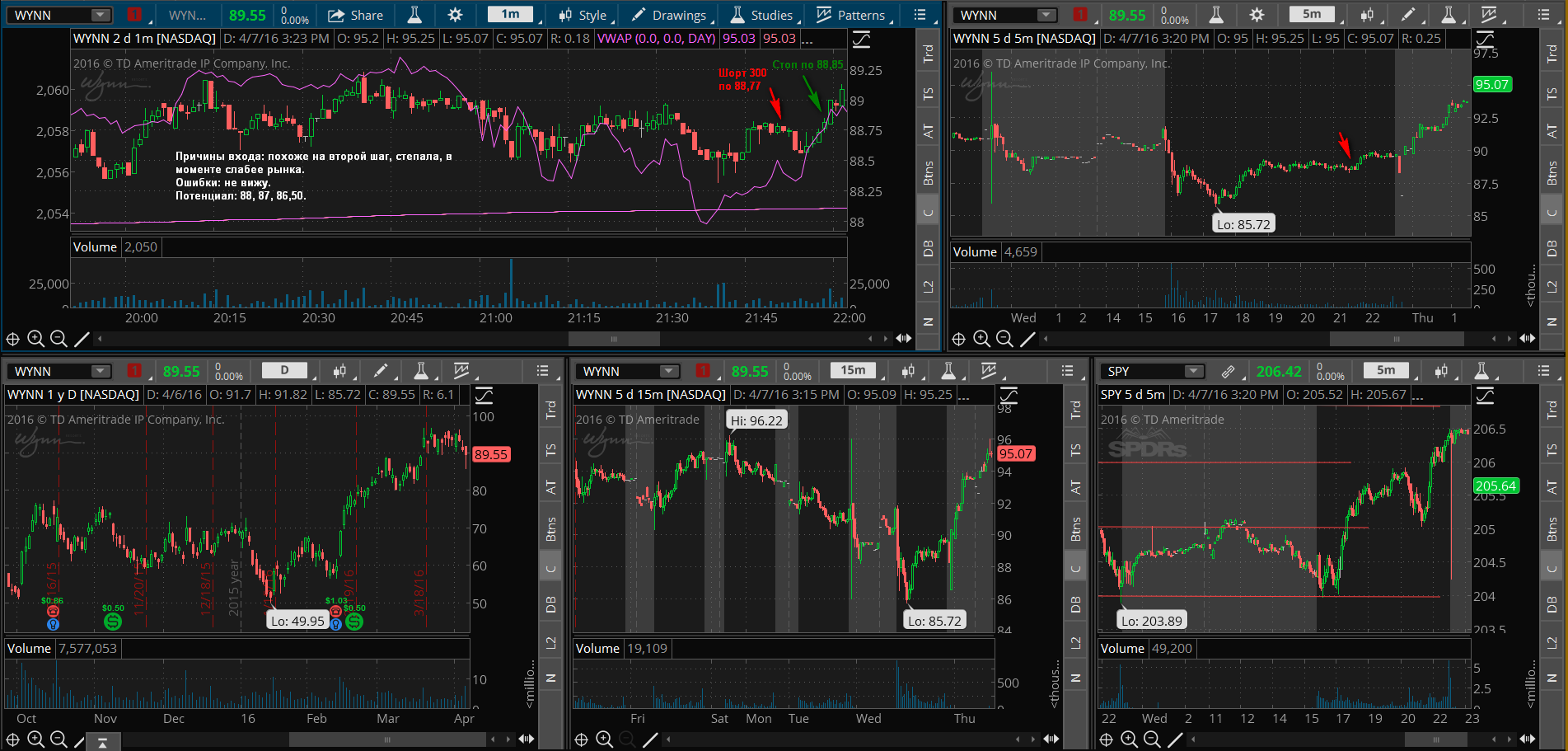Open drawings pencil button in daily chart toolbar

(381, 371)
